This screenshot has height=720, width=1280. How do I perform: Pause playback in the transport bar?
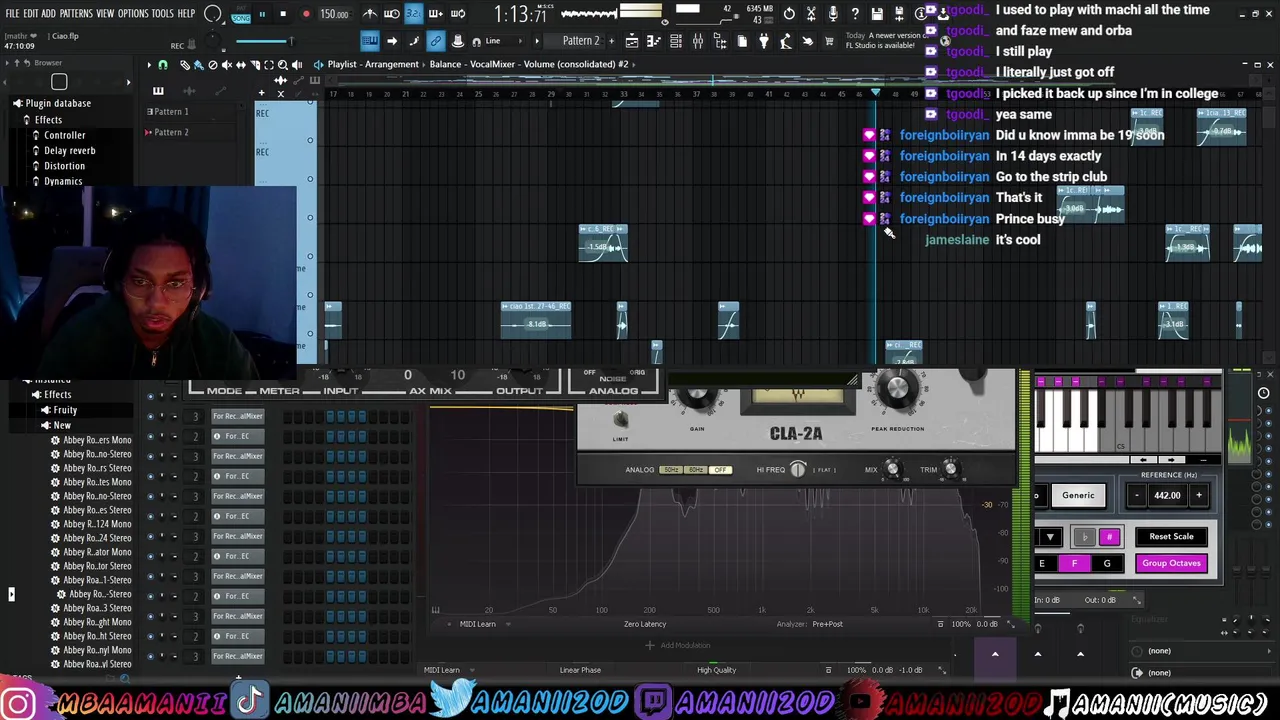262,14
